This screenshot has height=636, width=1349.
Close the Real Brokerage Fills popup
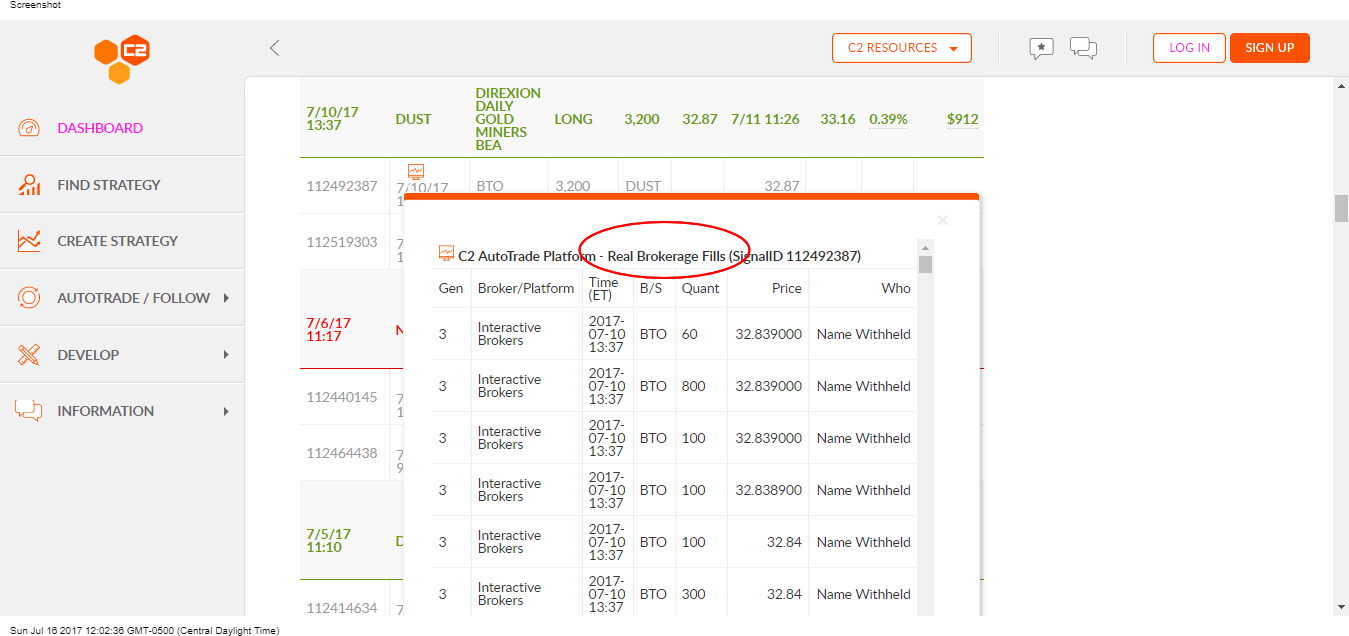pyautogui.click(x=942, y=220)
